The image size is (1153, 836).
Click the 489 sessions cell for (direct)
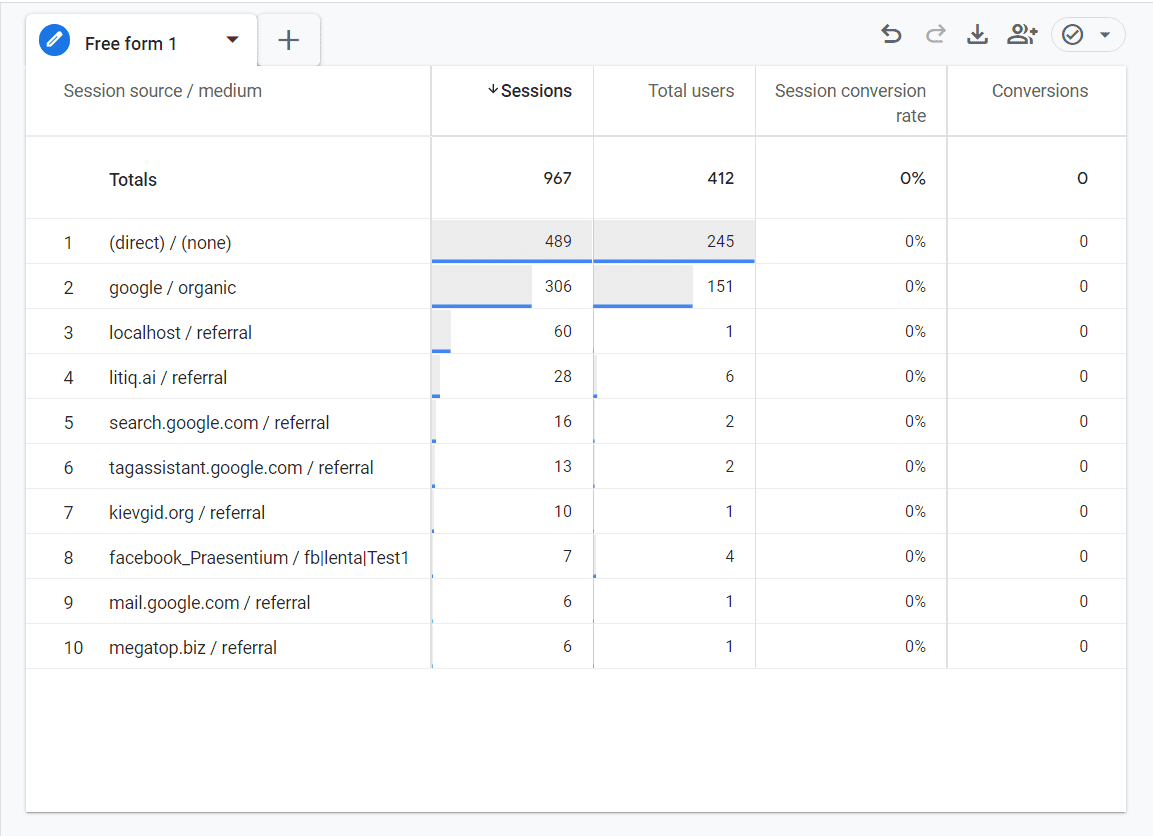click(558, 241)
